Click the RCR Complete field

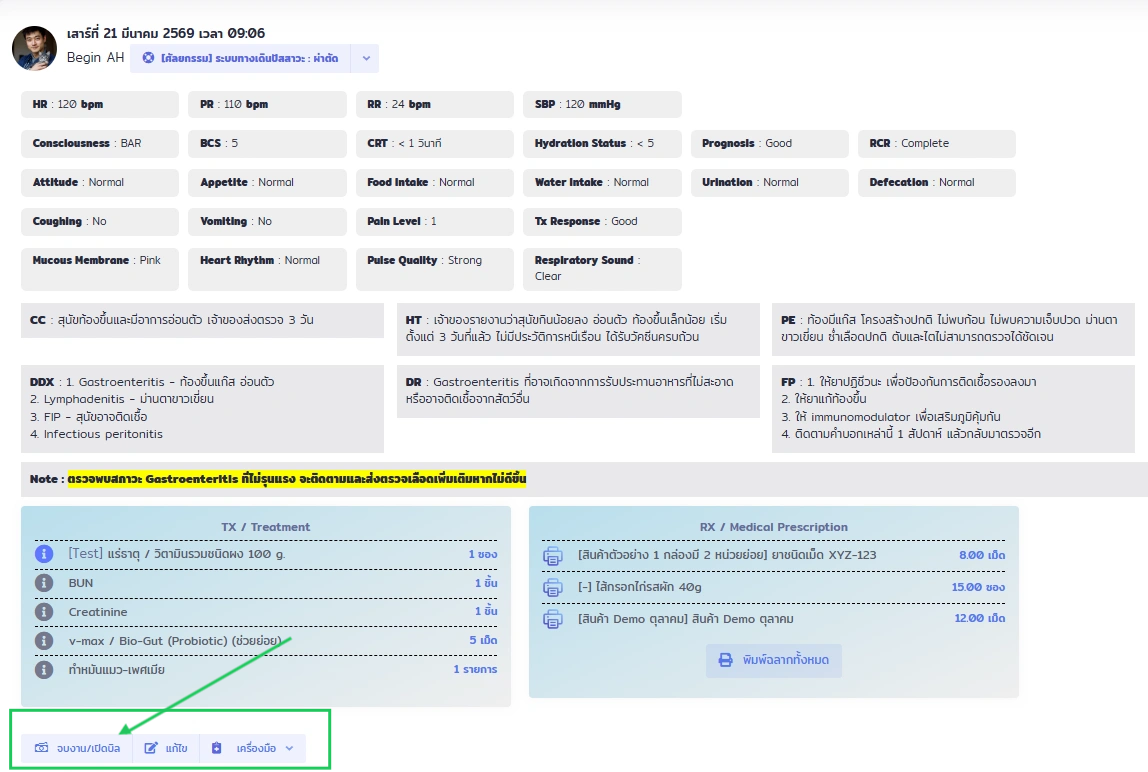(x=936, y=144)
